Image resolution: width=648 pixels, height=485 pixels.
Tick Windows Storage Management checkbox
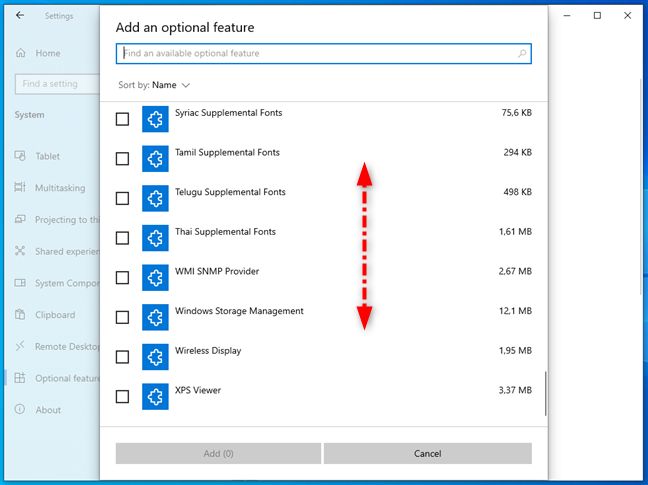pyautogui.click(x=122, y=317)
